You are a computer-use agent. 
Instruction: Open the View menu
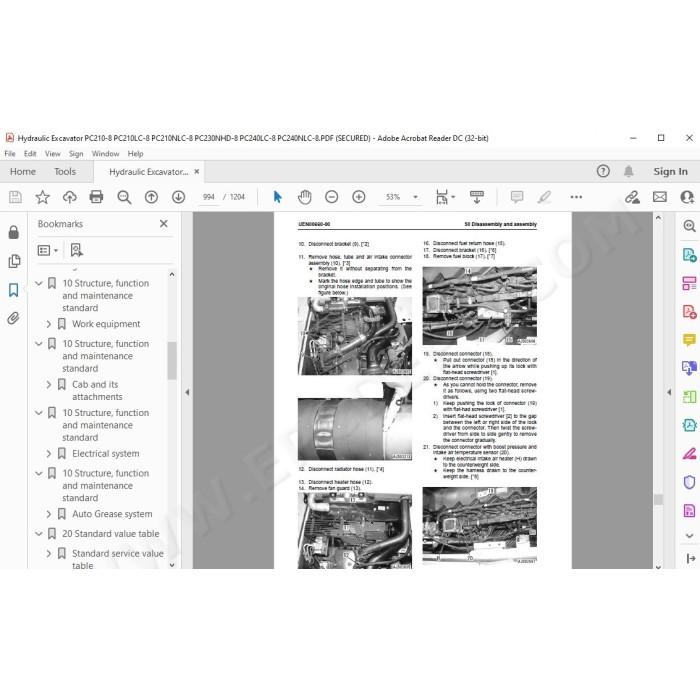[x=52, y=154]
